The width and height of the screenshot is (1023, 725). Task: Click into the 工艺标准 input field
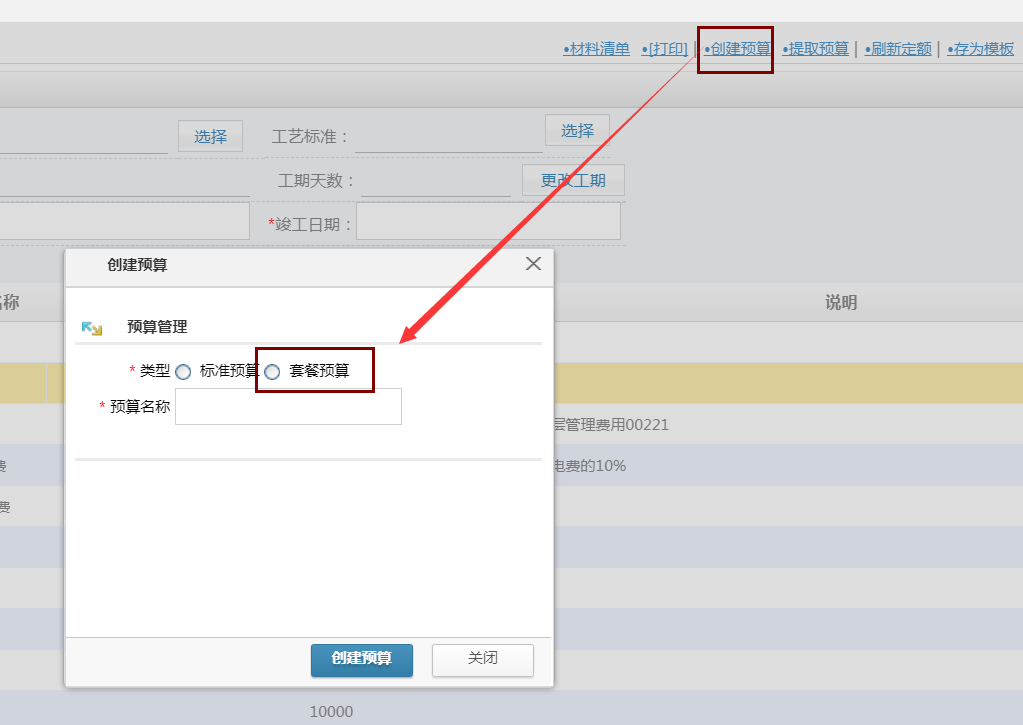click(x=448, y=137)
